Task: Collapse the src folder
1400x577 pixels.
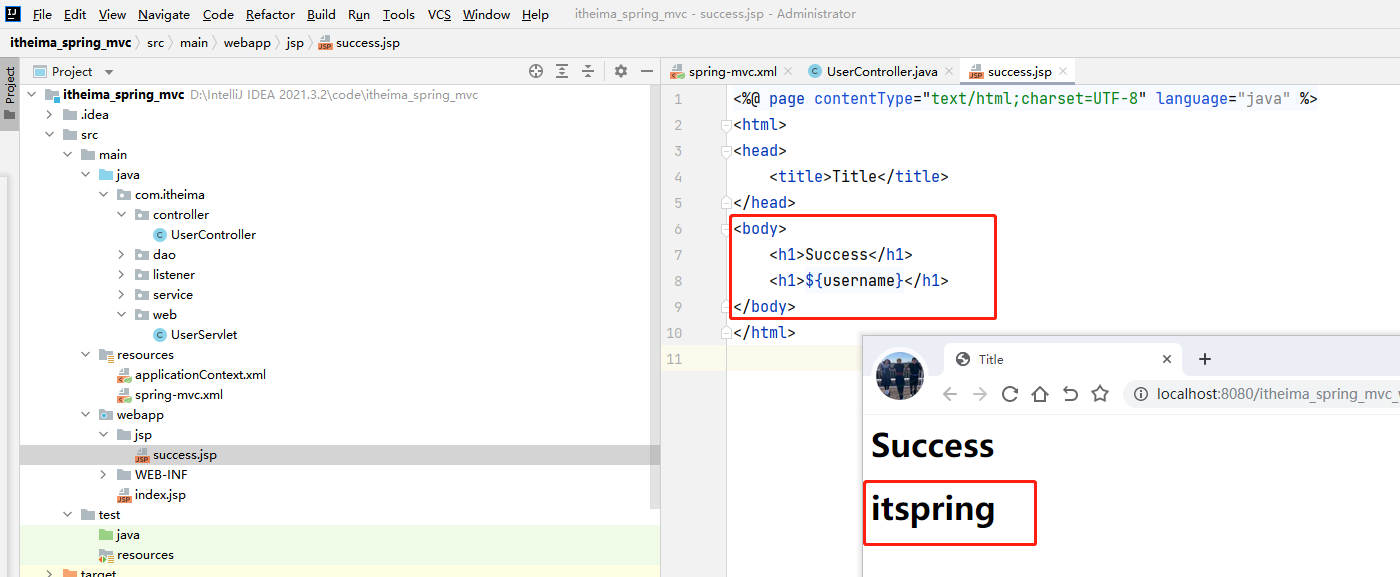Action: pos(50,135)
